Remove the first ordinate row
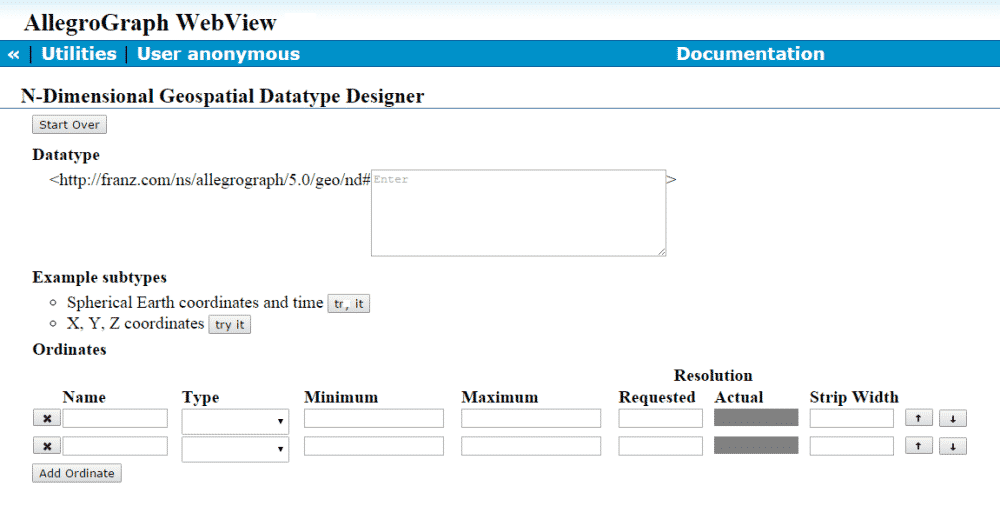 46,418
